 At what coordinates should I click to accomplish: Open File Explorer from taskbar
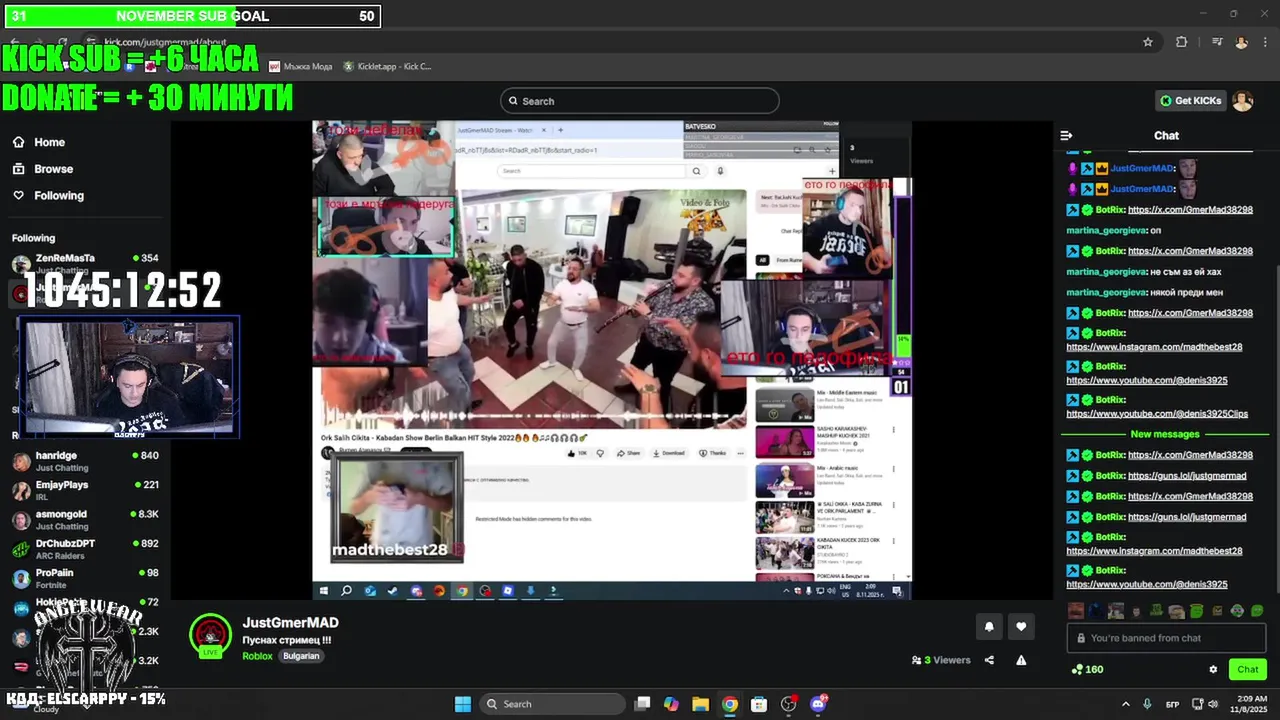click(700, 704)
